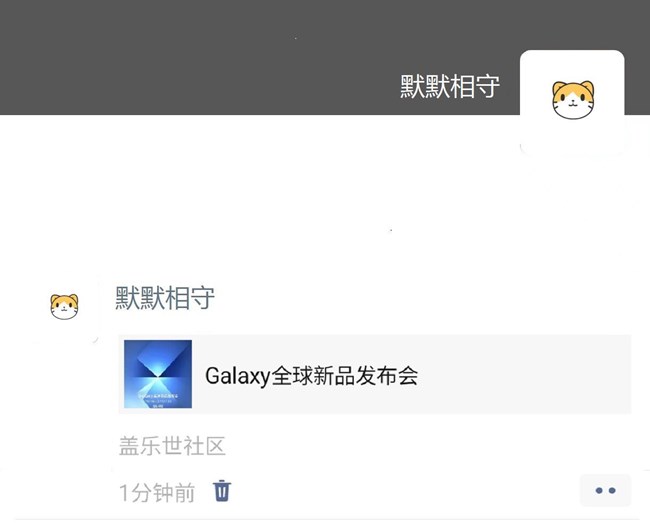Open the Galaxy全球新品发布会 shared link

coord(311,376)
